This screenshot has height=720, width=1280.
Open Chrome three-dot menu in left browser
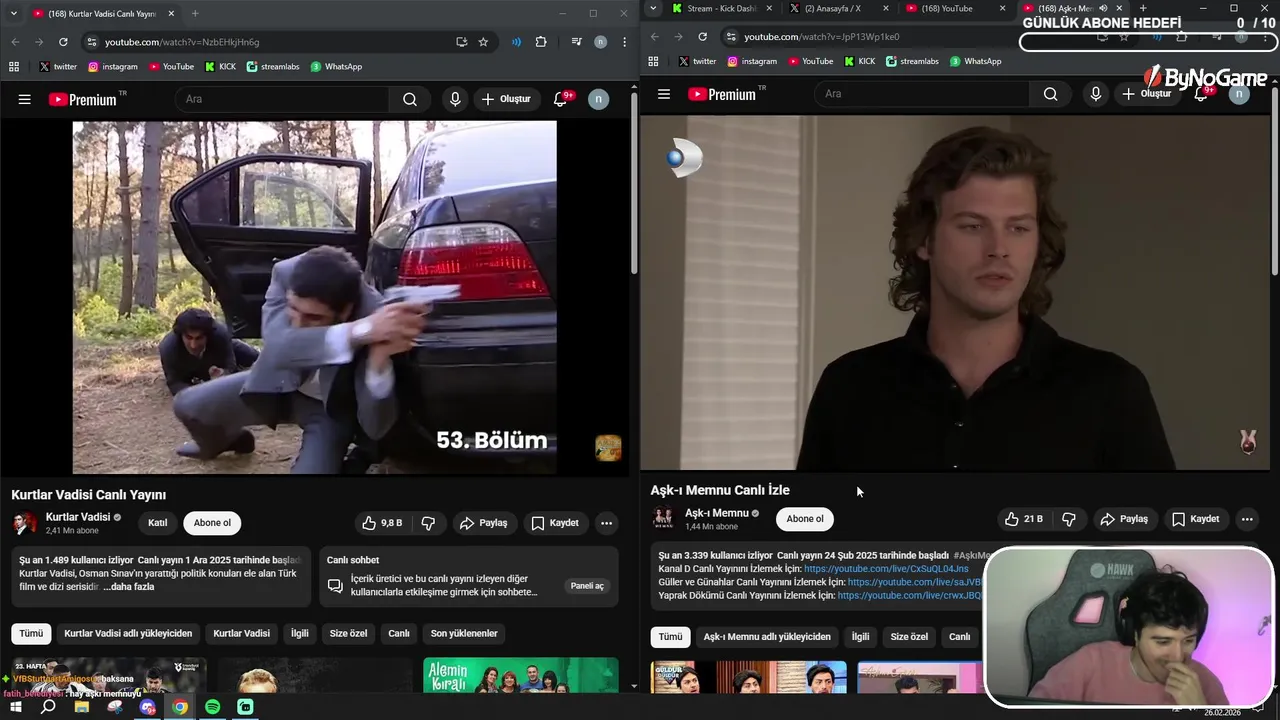pyautogui.click(x=624, y=42)
